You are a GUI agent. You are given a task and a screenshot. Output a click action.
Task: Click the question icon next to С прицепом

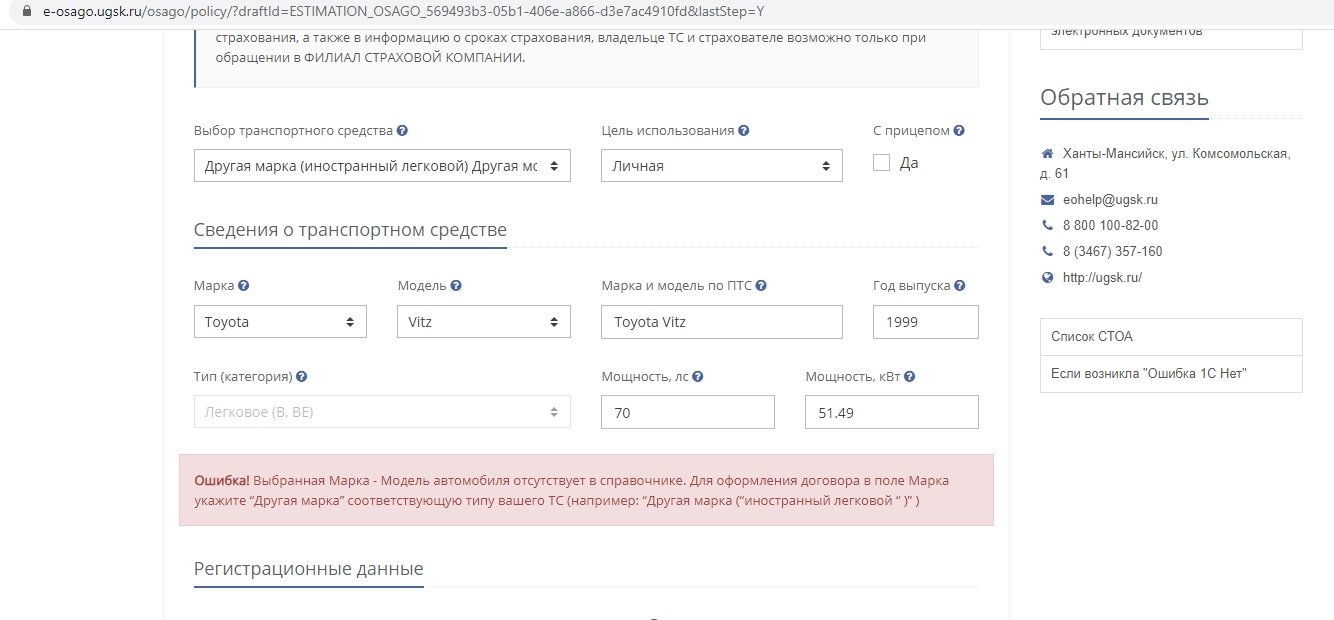tap(959, 131)
